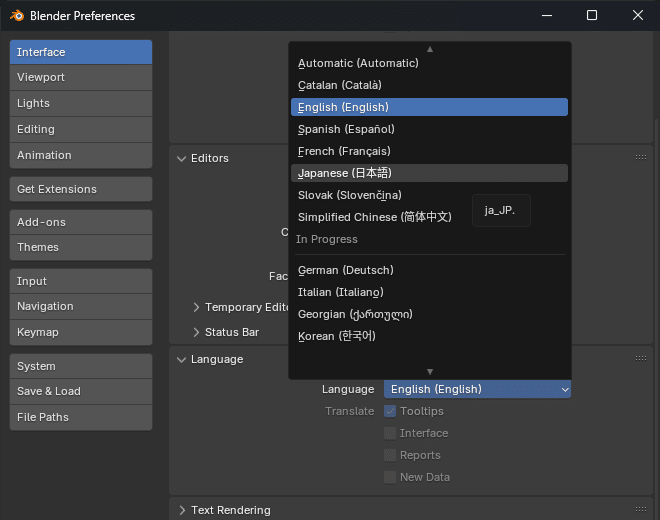Collapse the Editors panel

pos(181,158)
